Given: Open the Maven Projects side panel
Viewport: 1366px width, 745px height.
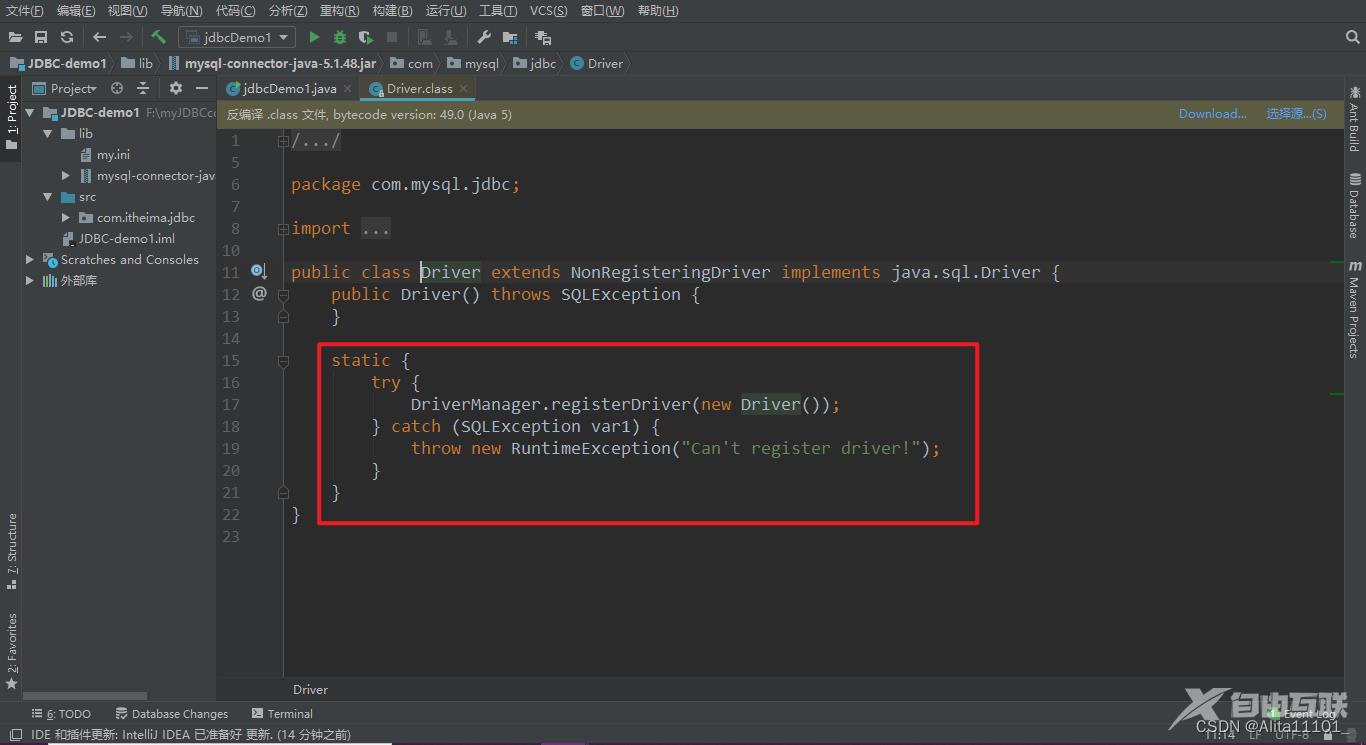Looking at the screenshot, I should pyautogui.click(x=1354, y=309).
